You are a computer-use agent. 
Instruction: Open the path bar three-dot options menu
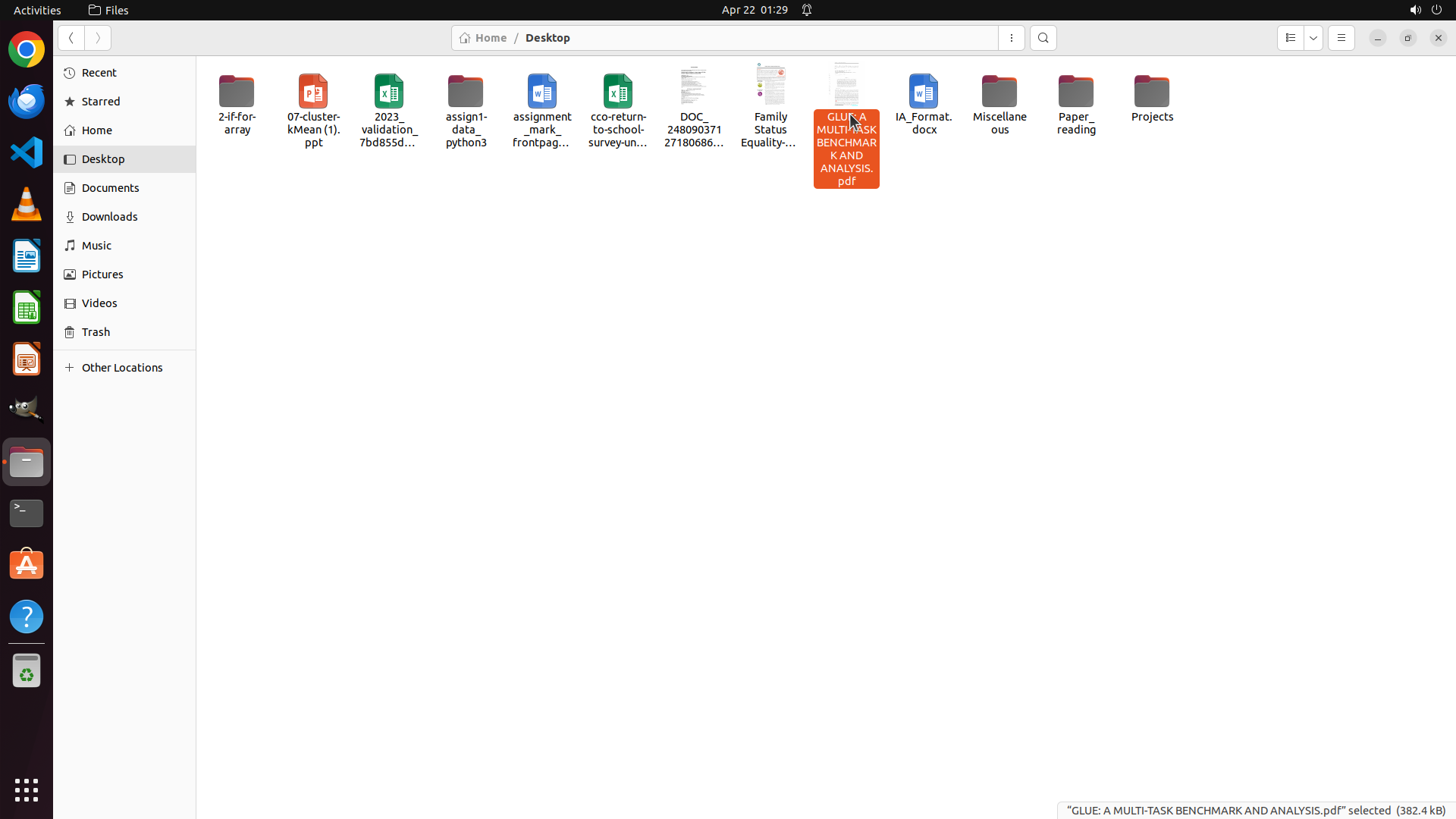click(1011, 38)
